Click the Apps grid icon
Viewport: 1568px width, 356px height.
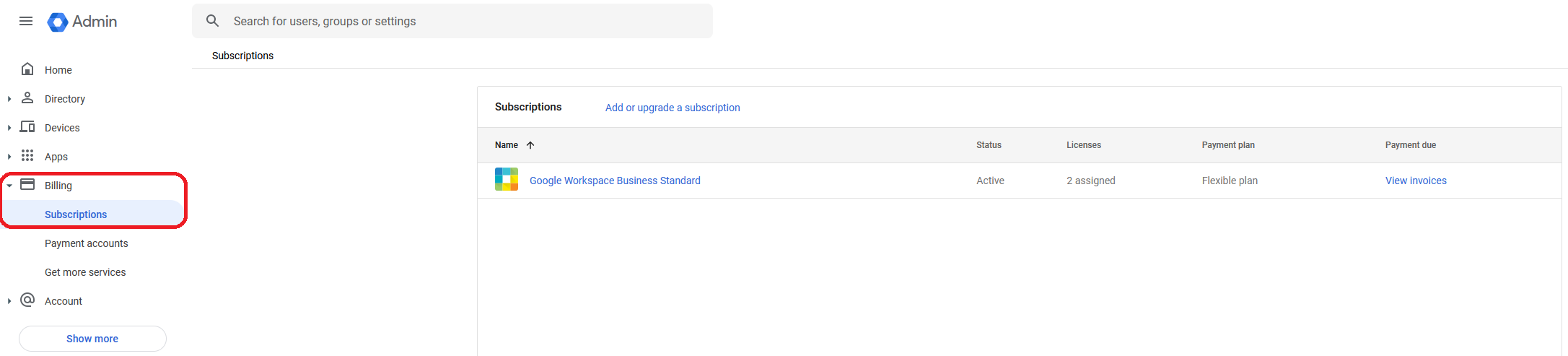(27, 156)
